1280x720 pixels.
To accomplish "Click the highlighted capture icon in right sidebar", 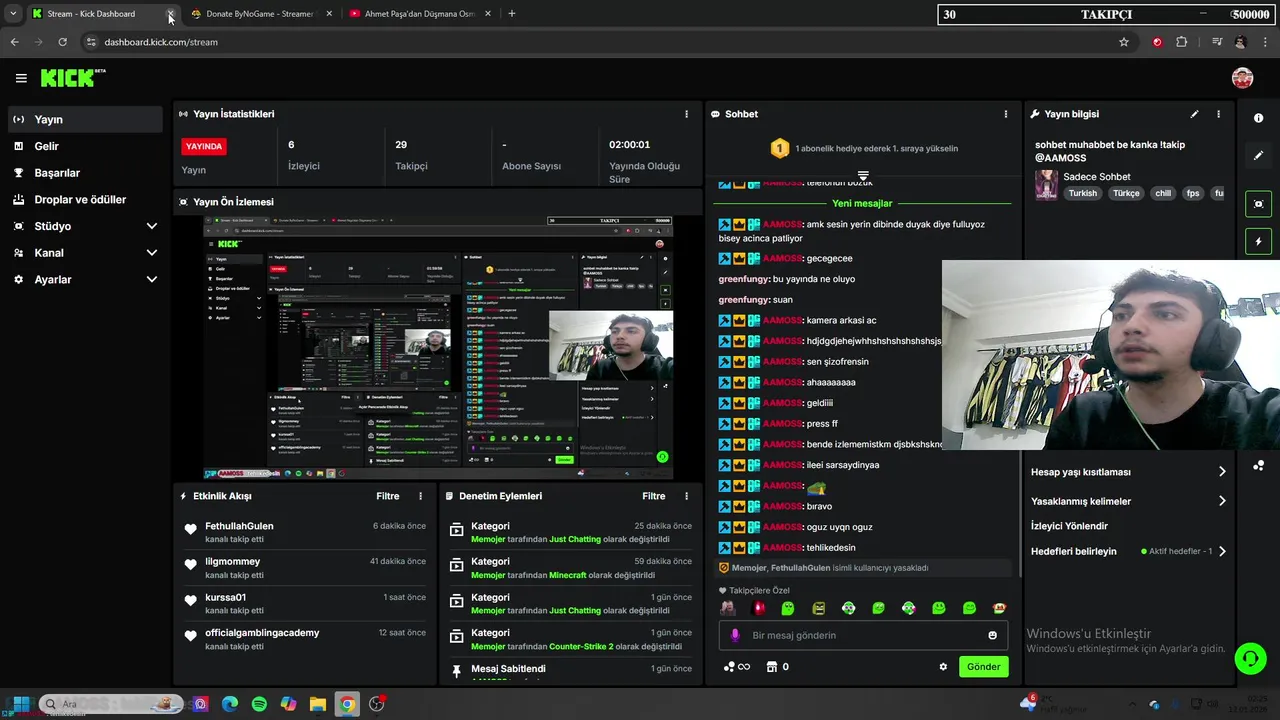I will tap(1258, 204).
